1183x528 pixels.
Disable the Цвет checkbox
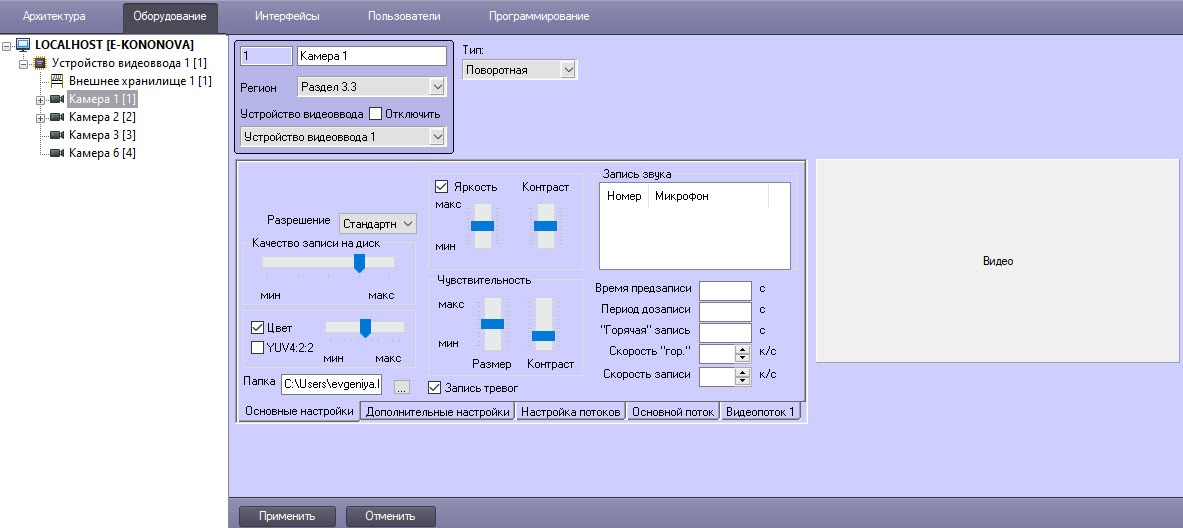click(x=257, y=328)
